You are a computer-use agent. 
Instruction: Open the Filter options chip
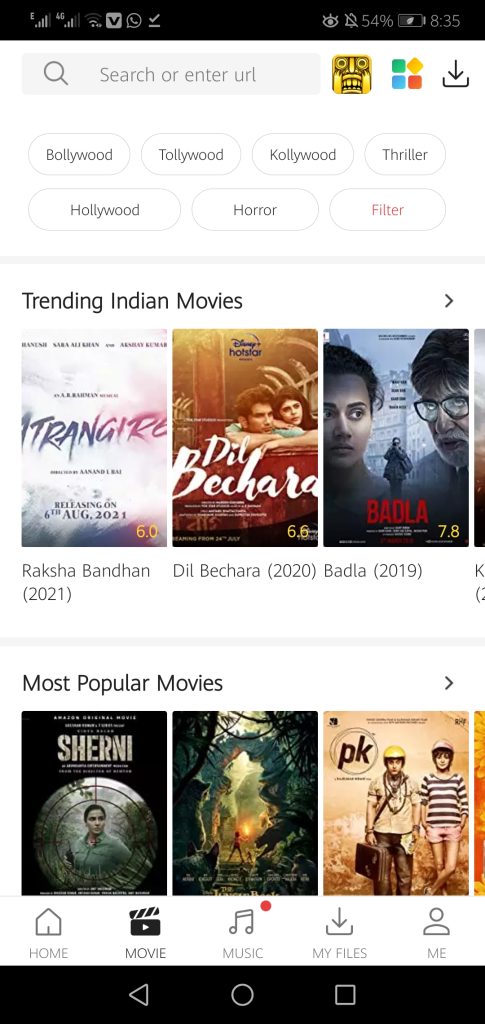point(388,210)
